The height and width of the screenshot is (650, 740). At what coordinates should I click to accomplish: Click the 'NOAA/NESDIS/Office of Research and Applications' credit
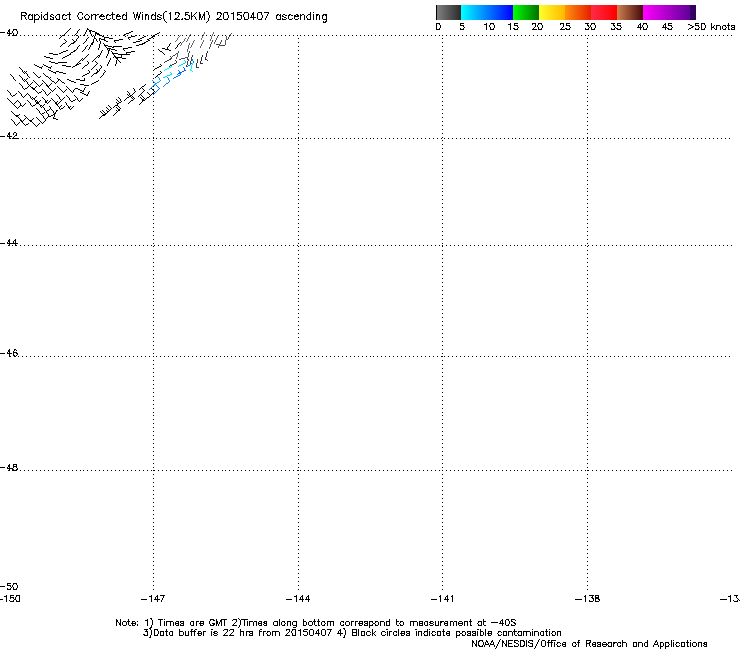(589, 644)
